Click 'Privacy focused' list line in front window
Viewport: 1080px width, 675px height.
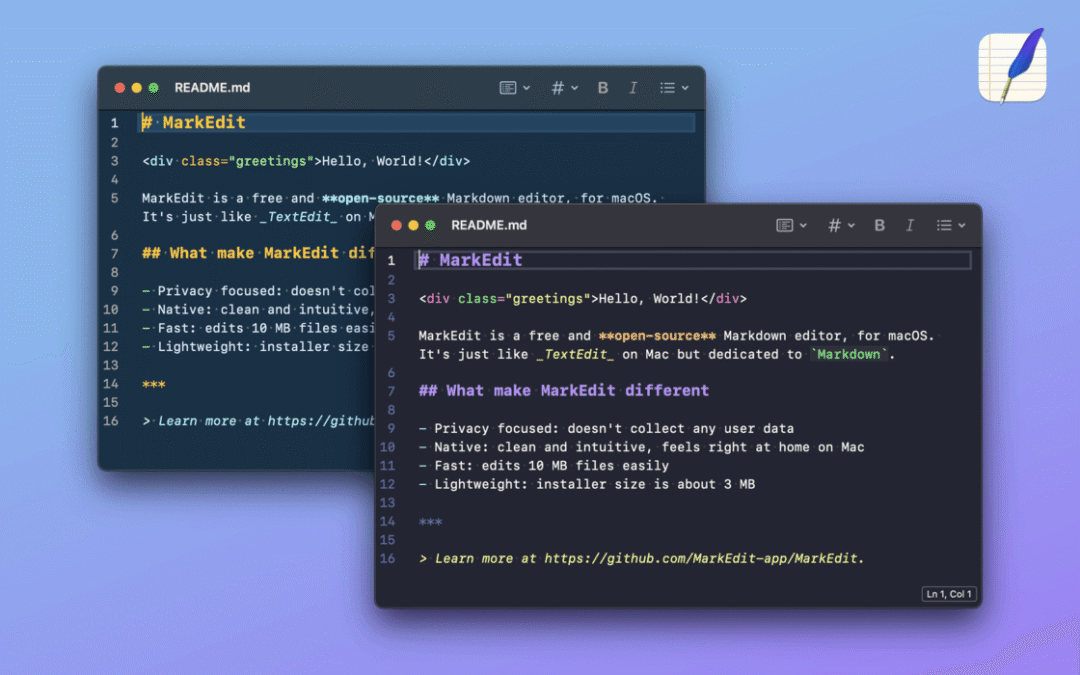(606, 428)
